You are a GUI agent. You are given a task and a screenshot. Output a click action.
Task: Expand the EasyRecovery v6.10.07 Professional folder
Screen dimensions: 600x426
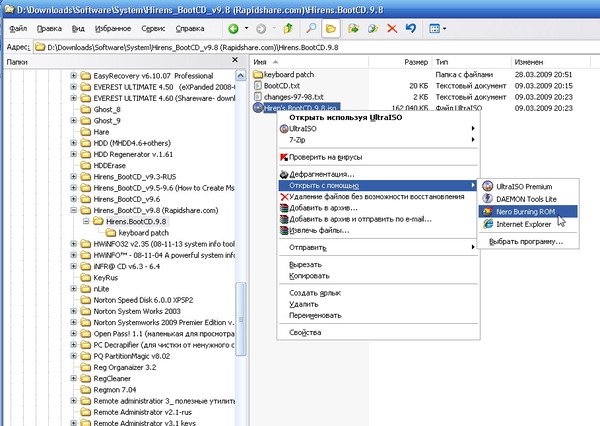point(73,75)
